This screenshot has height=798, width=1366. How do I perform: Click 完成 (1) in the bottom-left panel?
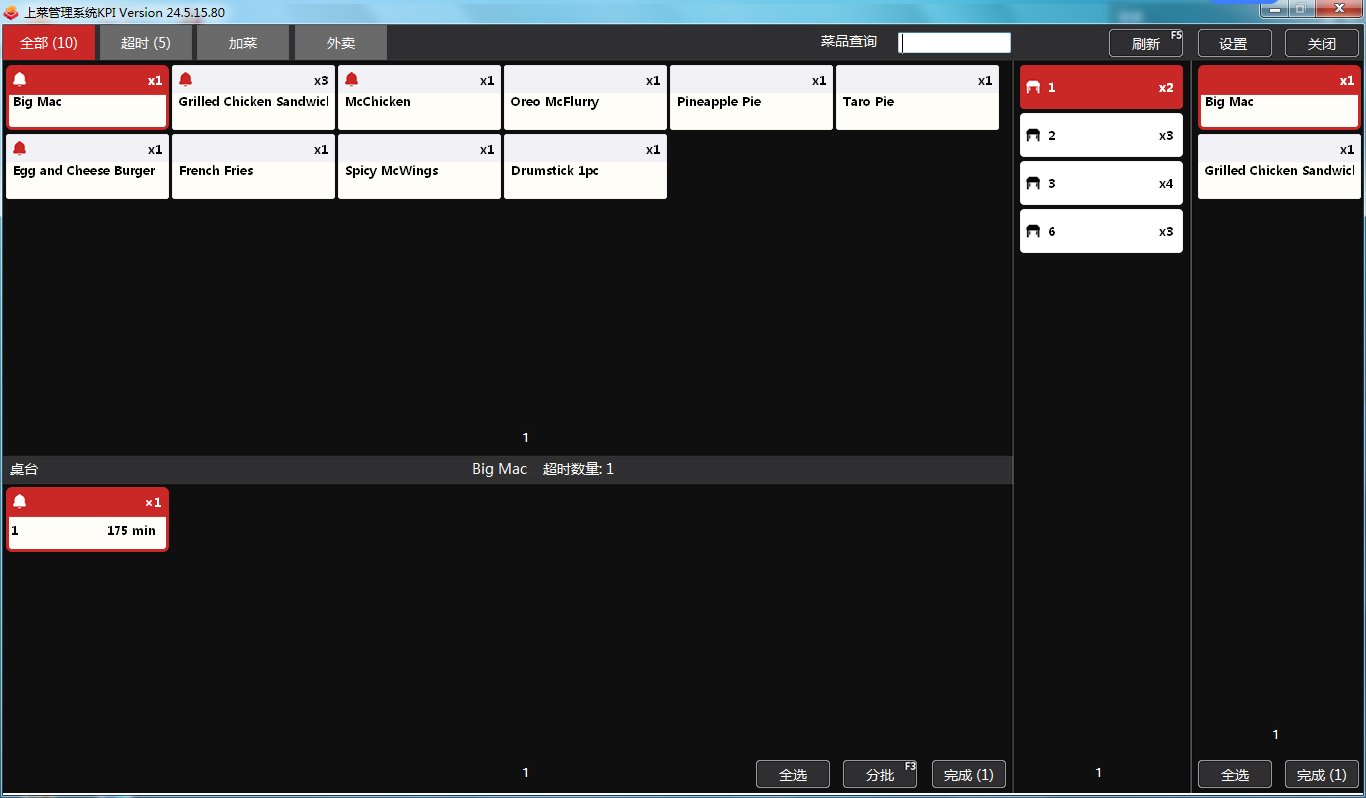pos(968,775)
